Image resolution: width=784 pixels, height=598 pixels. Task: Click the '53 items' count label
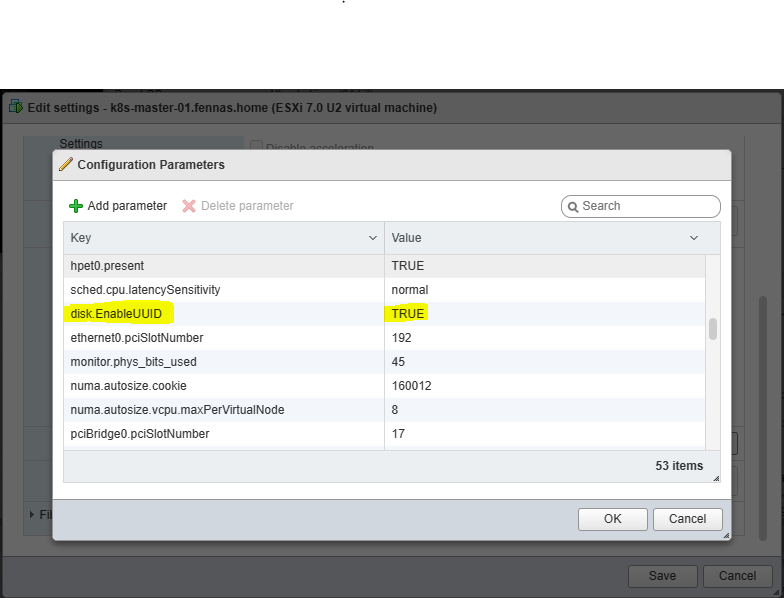pos(679,466)
